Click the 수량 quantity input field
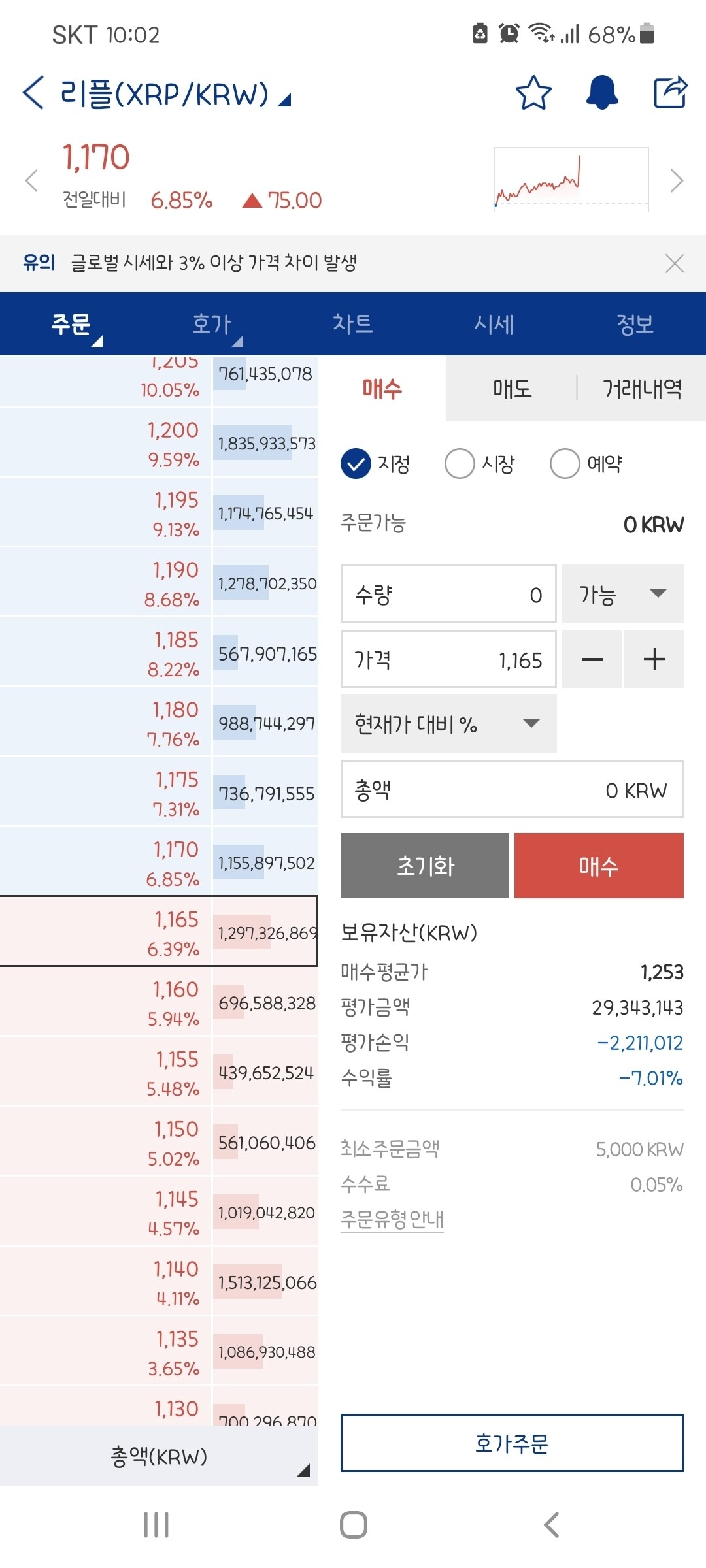706x1568 pixels. pos(448,594)
